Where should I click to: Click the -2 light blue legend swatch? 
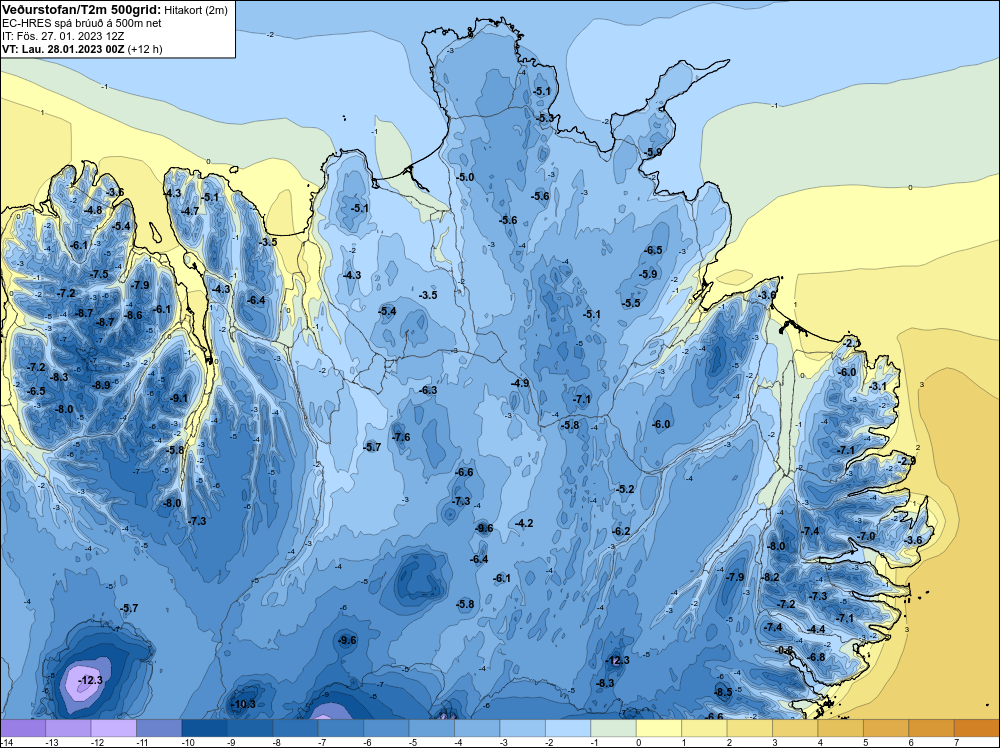568,728
